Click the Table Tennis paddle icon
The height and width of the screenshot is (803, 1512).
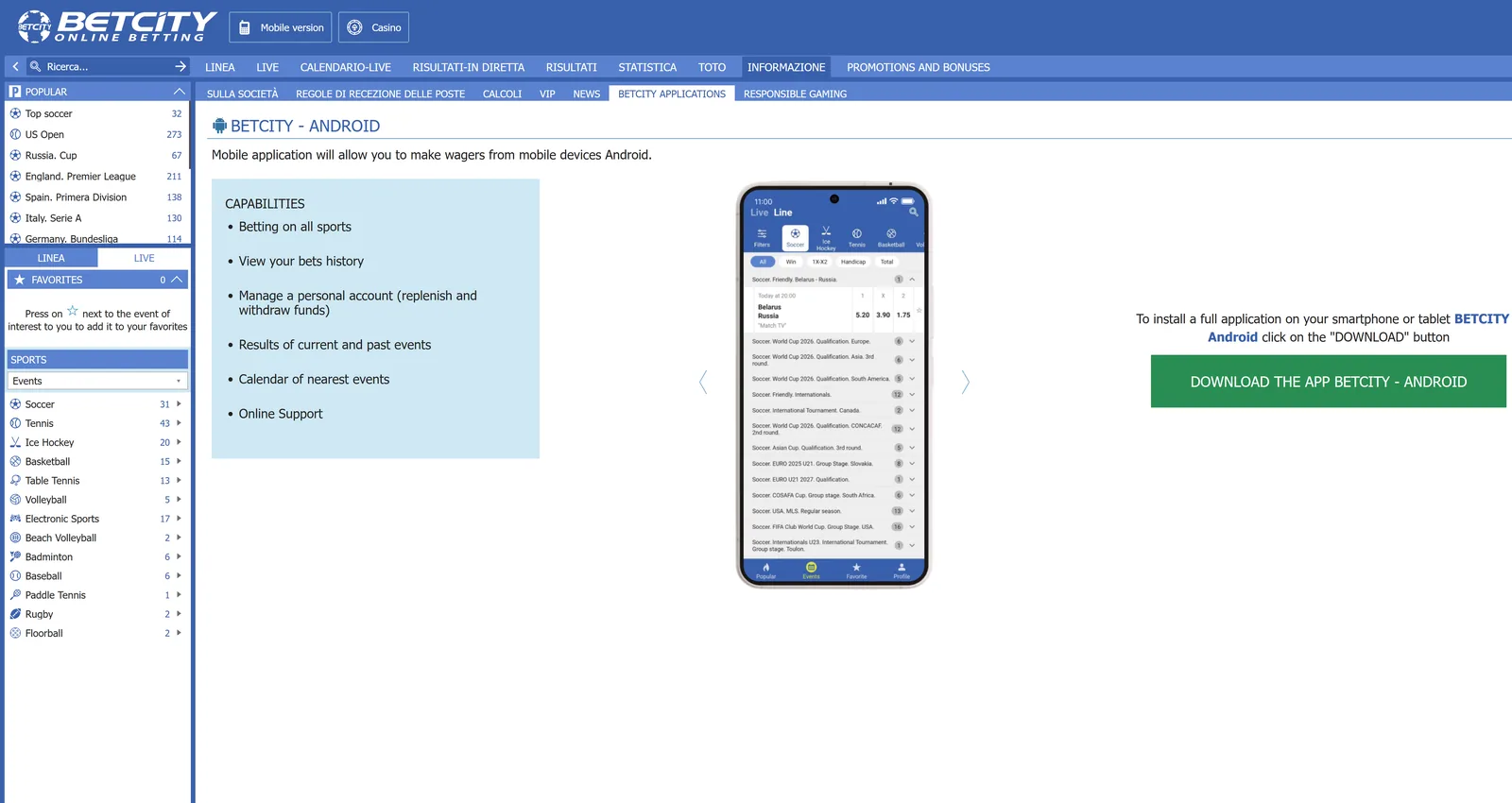pos(15,481)
